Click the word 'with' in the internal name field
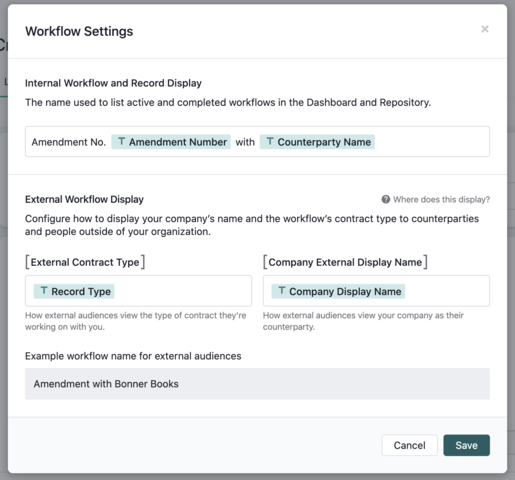The height and width of the screenshot is (480, 515). coord(245,142)
